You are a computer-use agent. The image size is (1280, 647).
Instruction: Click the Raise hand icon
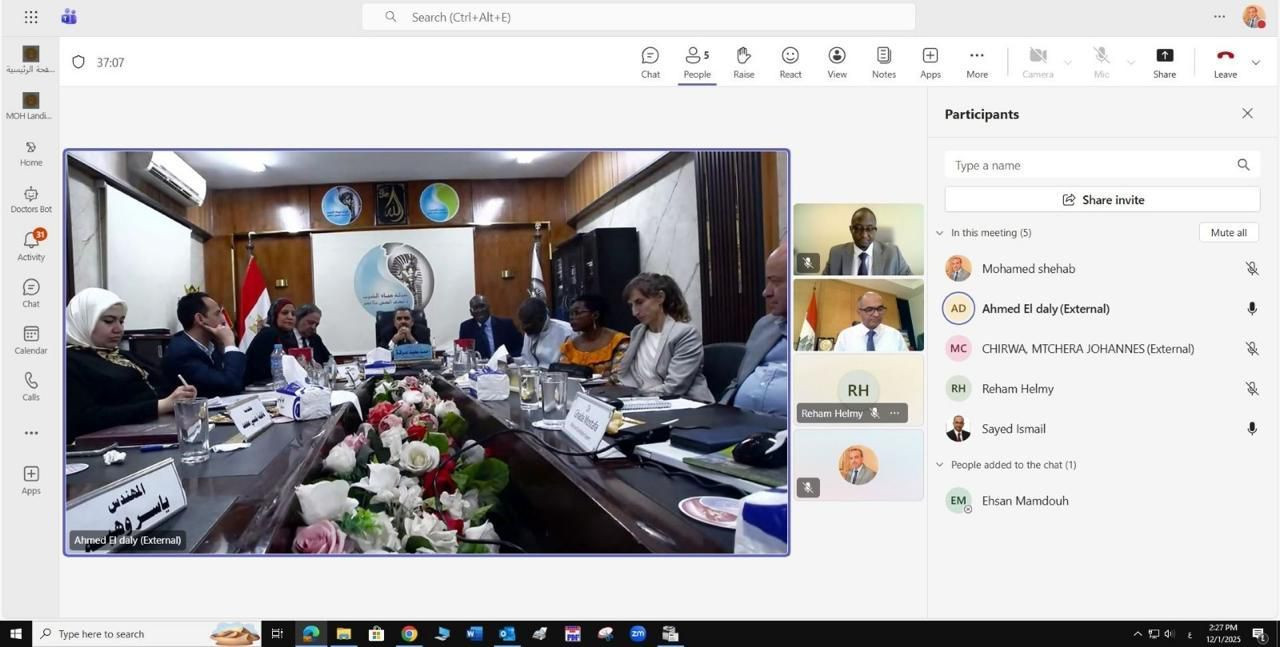tap(743, 62)
